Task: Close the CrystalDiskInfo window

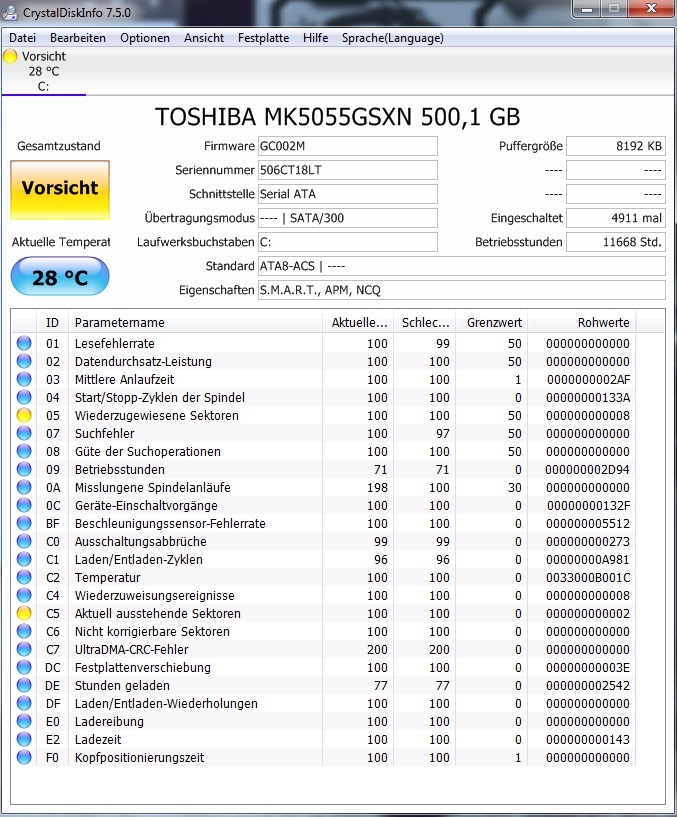Action: coord(651,9)
